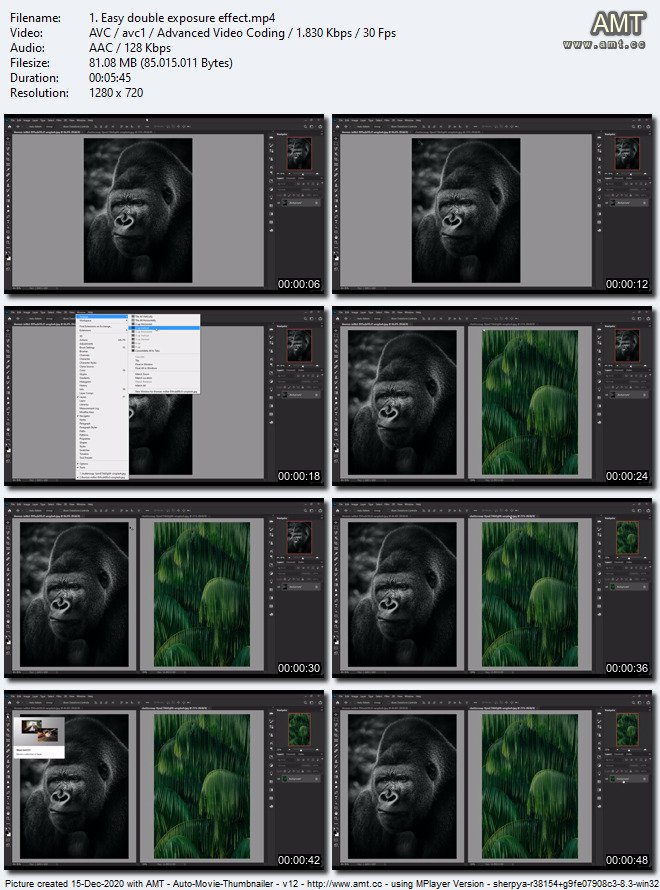This screenshot has height=890, width=660.
Task: Toggle Background layer eye in 00:00:48 frame
Action: pos(607,779)
